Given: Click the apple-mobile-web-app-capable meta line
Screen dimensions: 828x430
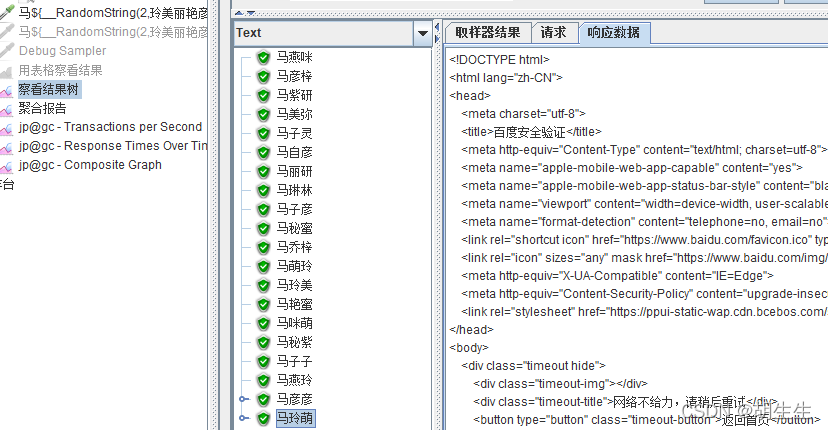Looking at the screenshot, I should click(x=632, y=167).
